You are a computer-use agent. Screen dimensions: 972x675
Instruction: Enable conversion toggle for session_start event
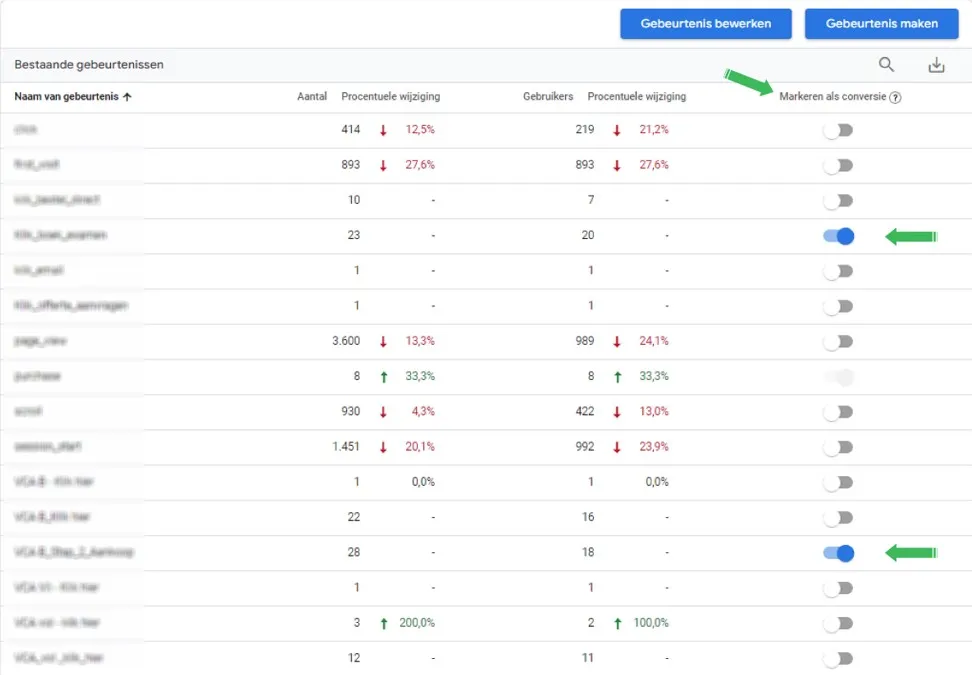click(x=837, y=447)
